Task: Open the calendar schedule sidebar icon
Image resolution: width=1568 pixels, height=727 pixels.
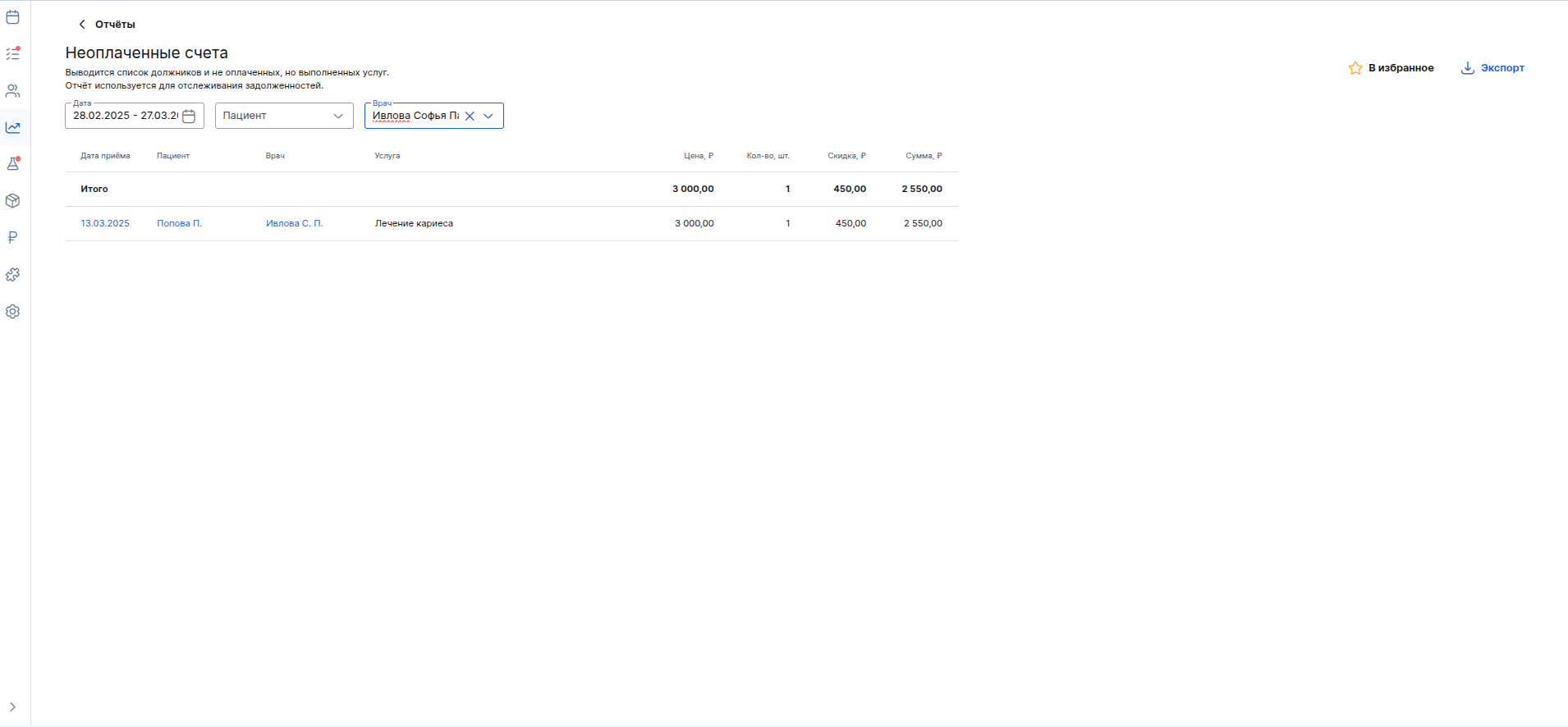Action: click(13, 16)
